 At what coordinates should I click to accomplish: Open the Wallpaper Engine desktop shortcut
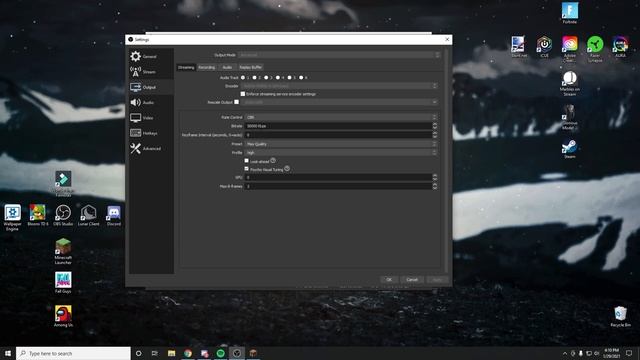12,217
